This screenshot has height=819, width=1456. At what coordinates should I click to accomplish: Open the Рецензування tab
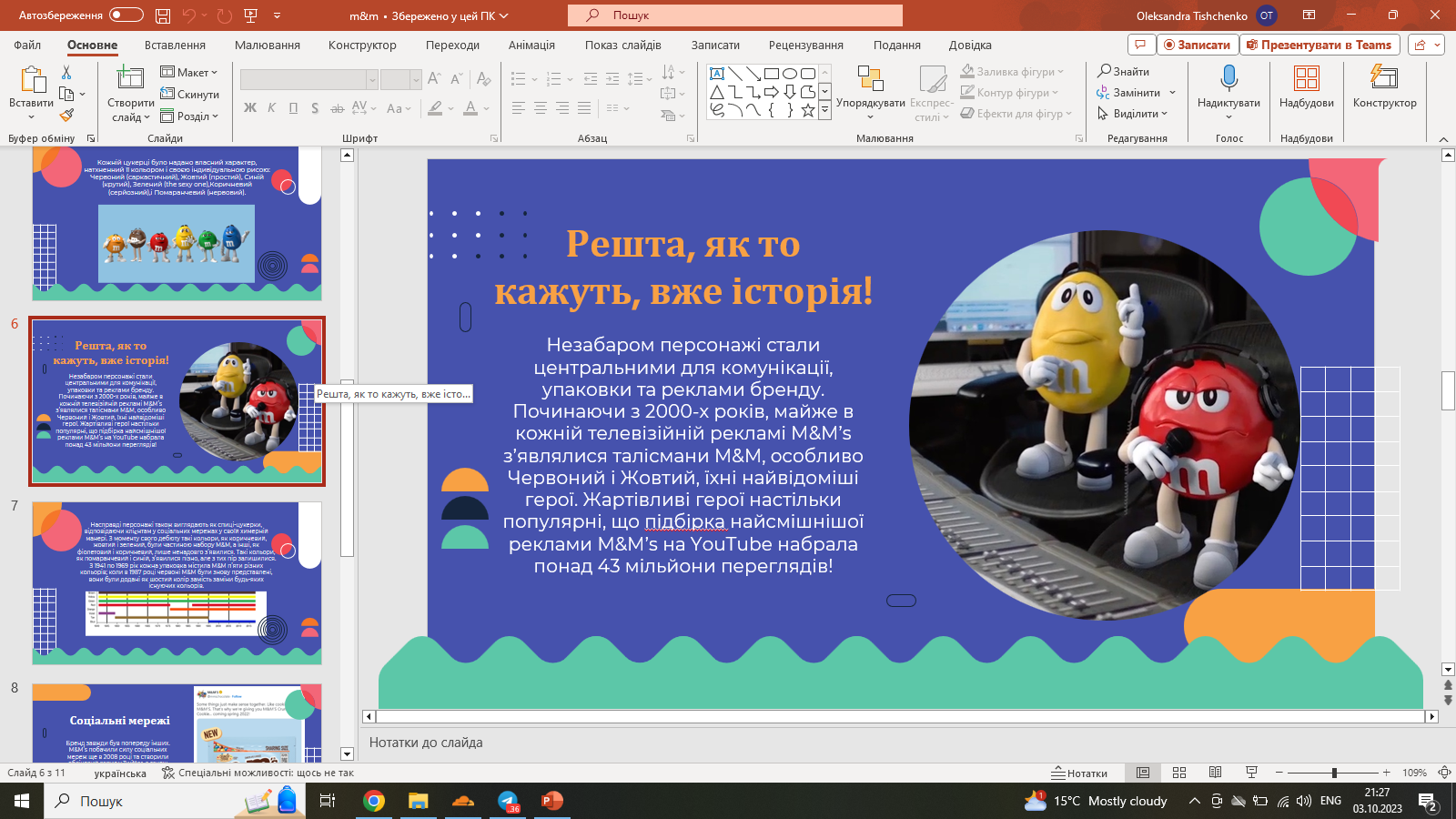[805, 45]
